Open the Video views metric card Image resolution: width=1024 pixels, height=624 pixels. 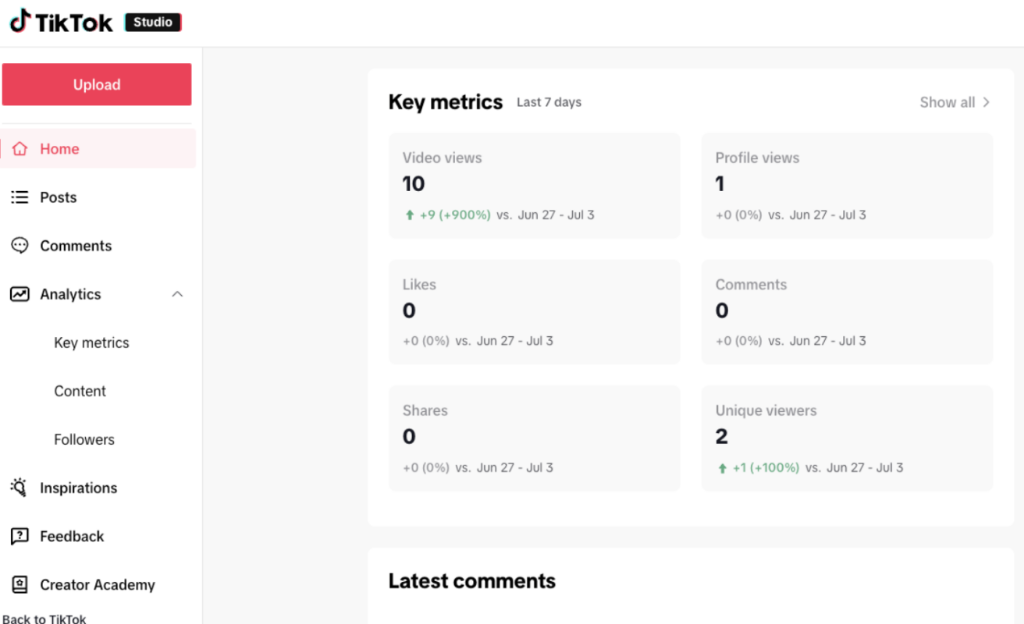pyautogui.click(x=534, y=185)
